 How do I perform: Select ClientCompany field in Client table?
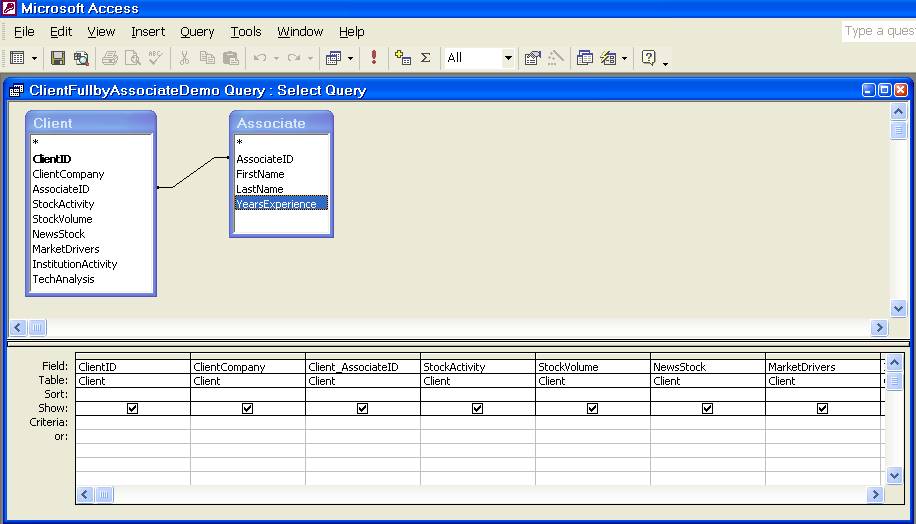[68, 174]
